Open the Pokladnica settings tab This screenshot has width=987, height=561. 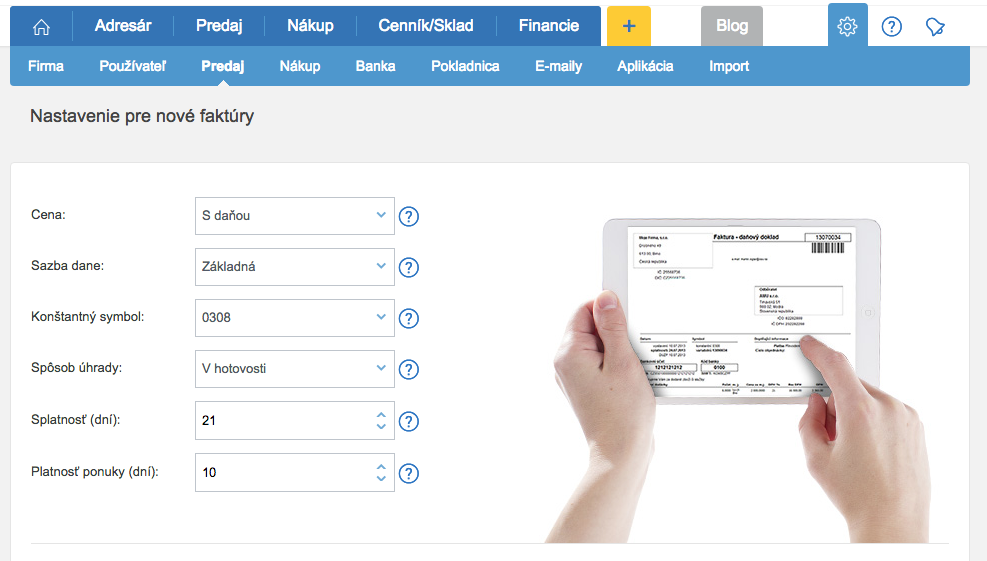coord(465,66)
